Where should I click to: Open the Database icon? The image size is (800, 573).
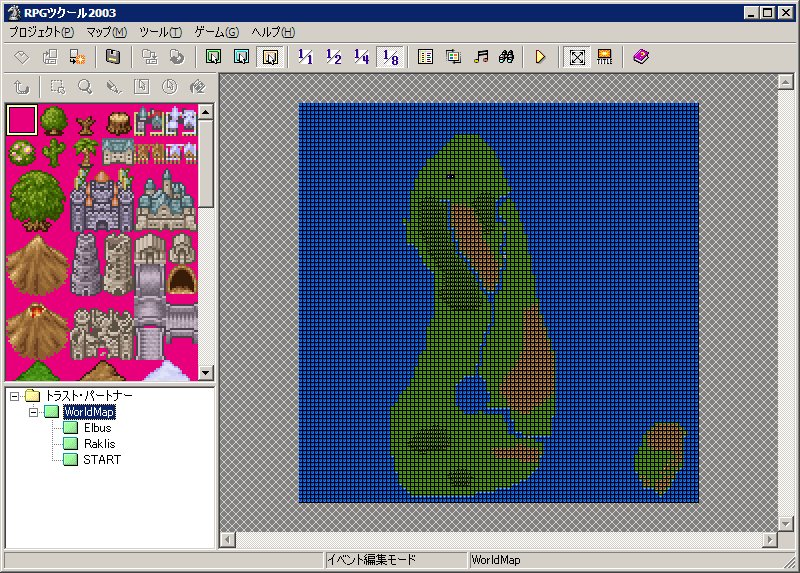click(425, 57)
